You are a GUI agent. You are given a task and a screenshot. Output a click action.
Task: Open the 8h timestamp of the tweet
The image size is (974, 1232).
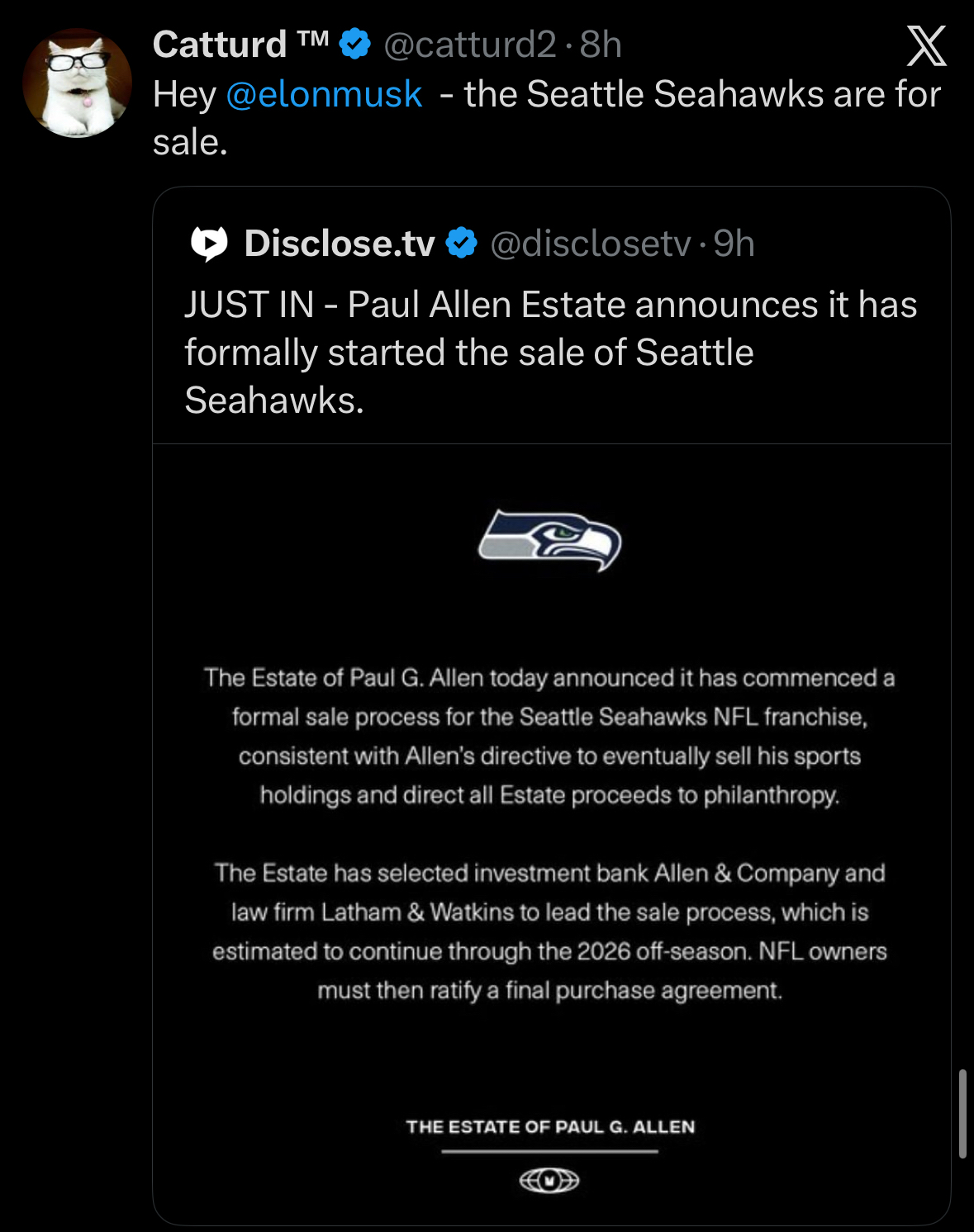click(601, 45)
